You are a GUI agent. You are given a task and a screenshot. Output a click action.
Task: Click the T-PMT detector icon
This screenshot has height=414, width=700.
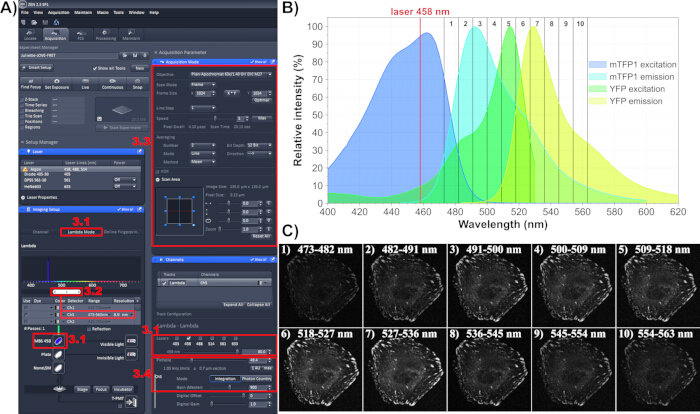click(x=131, y=402)
